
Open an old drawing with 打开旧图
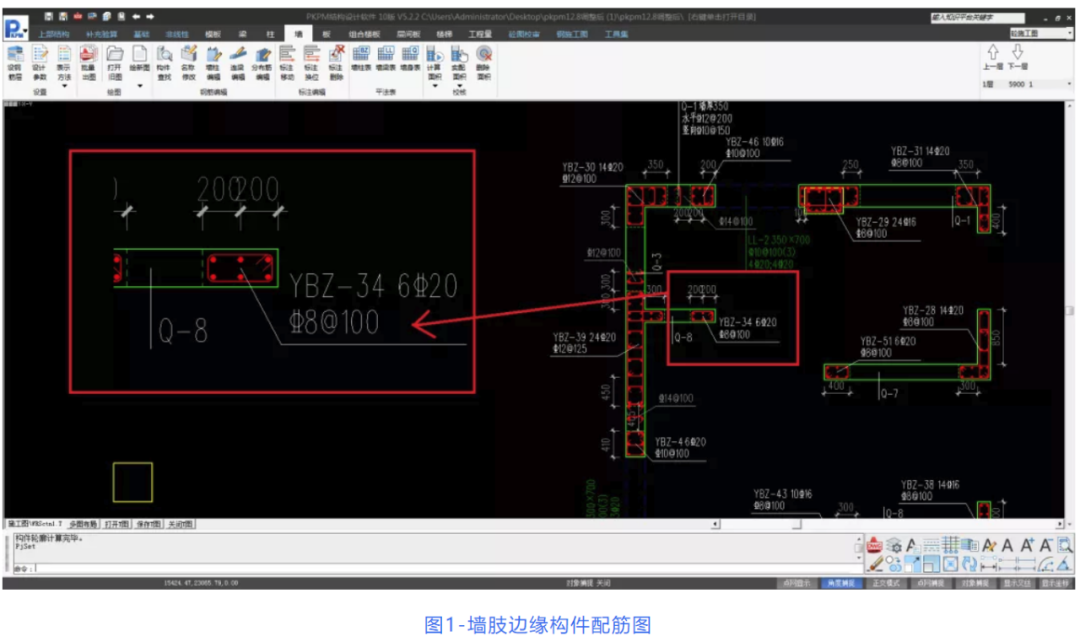(x=114, y=63)
